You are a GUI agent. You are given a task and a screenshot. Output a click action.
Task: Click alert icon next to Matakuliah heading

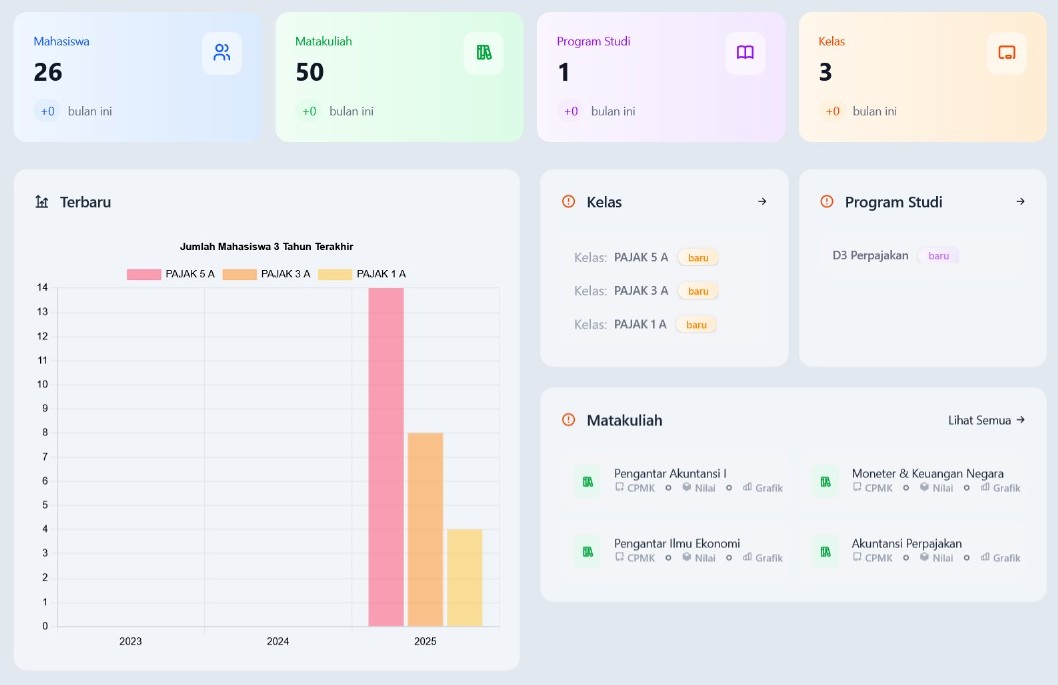click(569, 420)
